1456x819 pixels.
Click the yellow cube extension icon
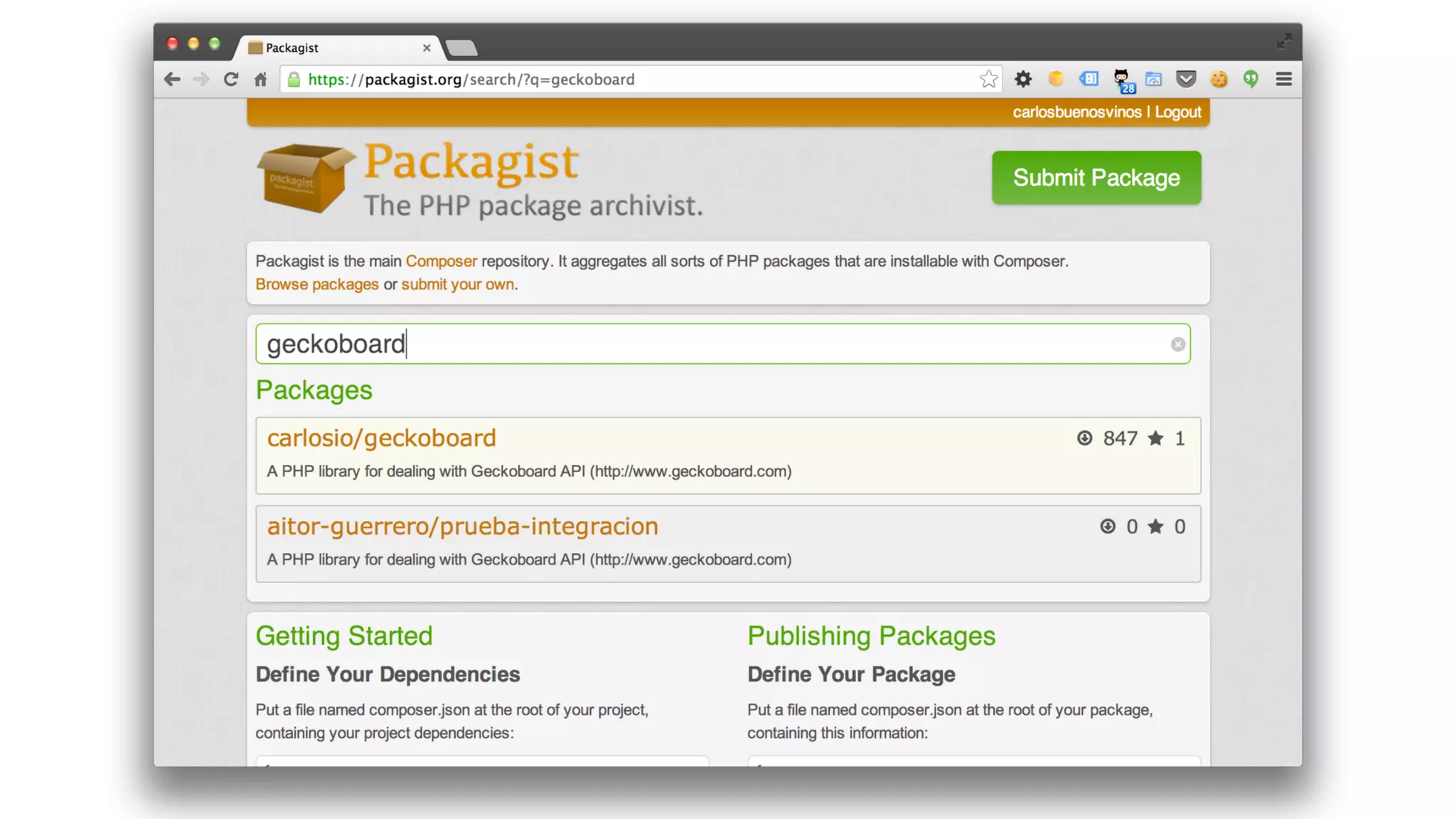point(1056,79)
